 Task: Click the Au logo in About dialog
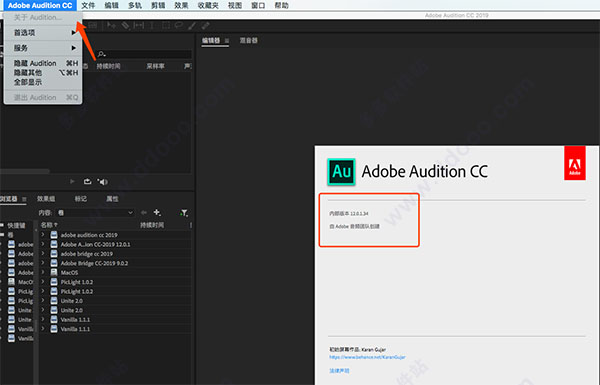pyautogui.click(x=341, y=172)
